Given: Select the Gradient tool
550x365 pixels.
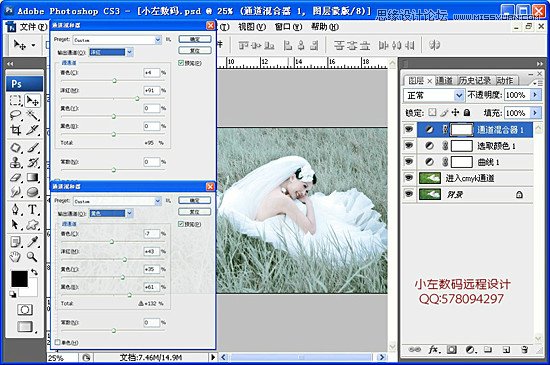Looking at the screenshot, I should [x=32, y=177].
